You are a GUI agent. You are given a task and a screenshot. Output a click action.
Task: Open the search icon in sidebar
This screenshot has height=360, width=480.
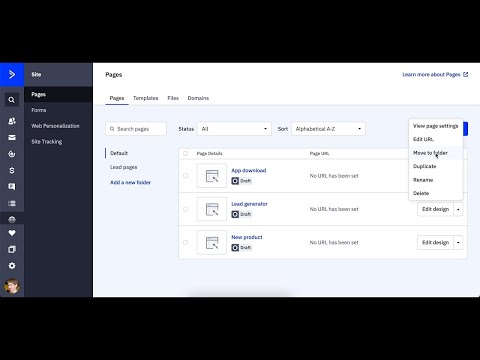tap(12, 100)
